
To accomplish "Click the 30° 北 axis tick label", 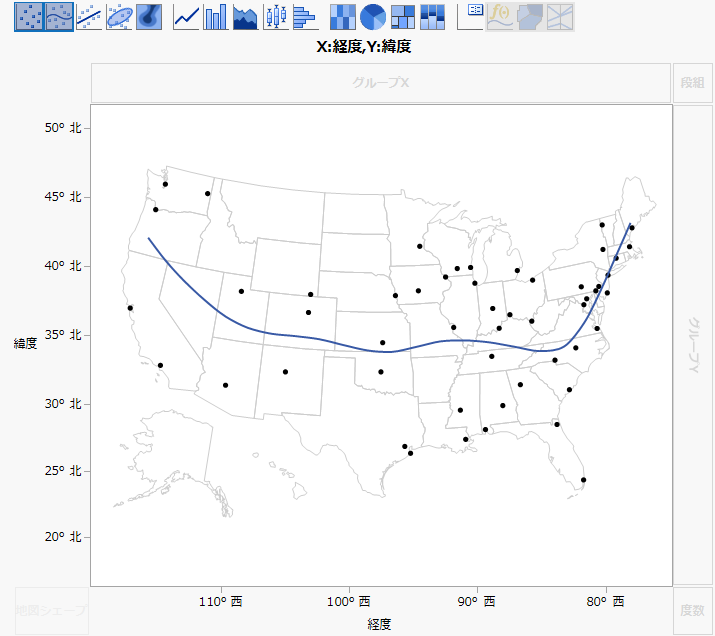I will [x=63, y=404].
